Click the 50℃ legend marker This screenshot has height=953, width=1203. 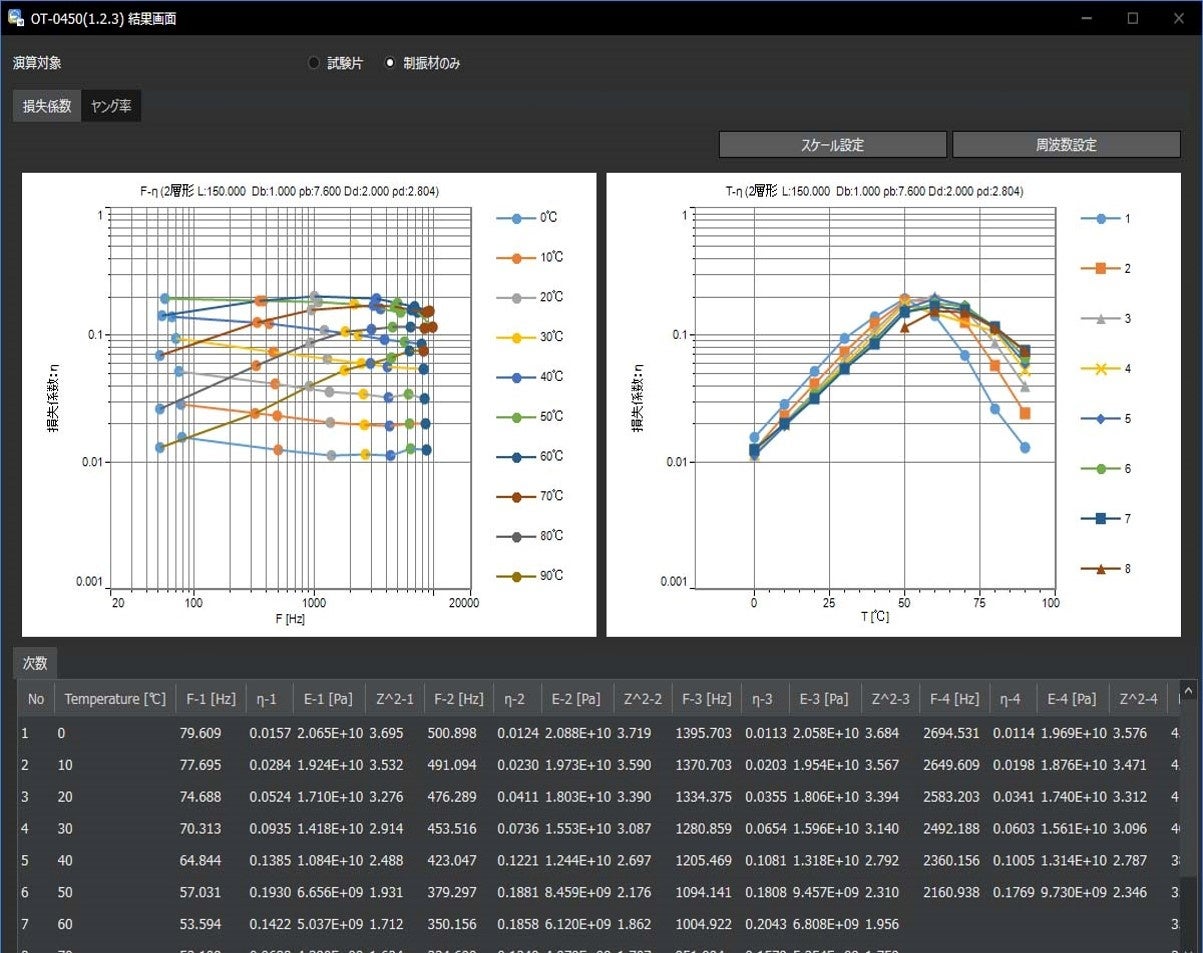coord(516,417)
